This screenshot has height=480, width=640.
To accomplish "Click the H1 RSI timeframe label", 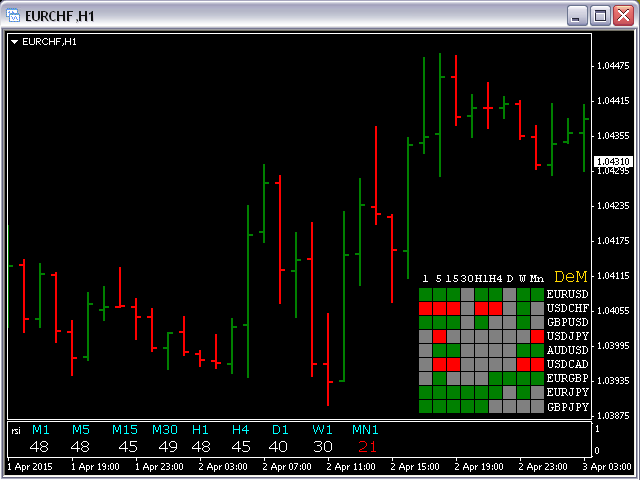I will 200,430.
